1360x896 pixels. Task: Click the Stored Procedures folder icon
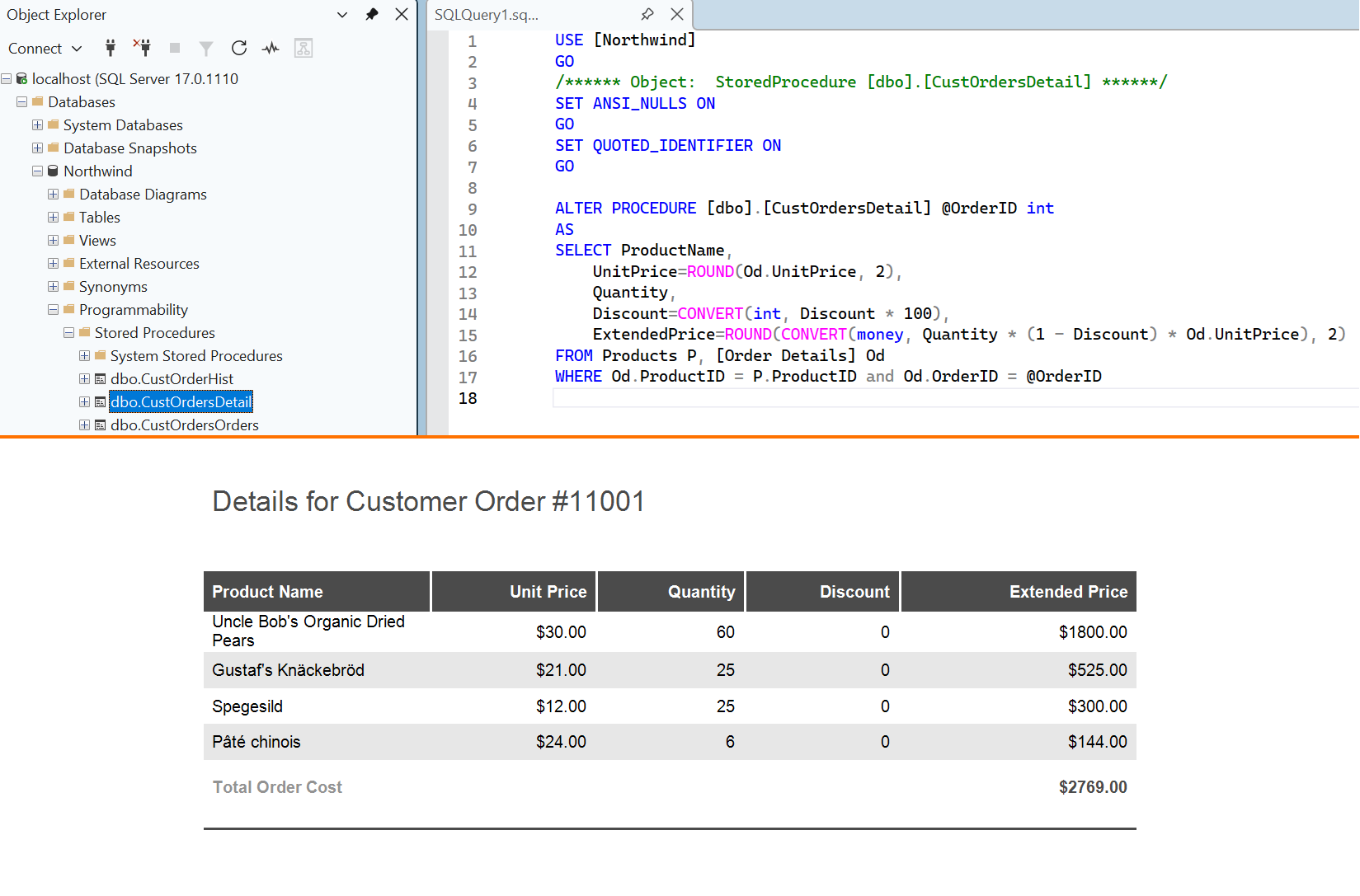tap(85, 332)
